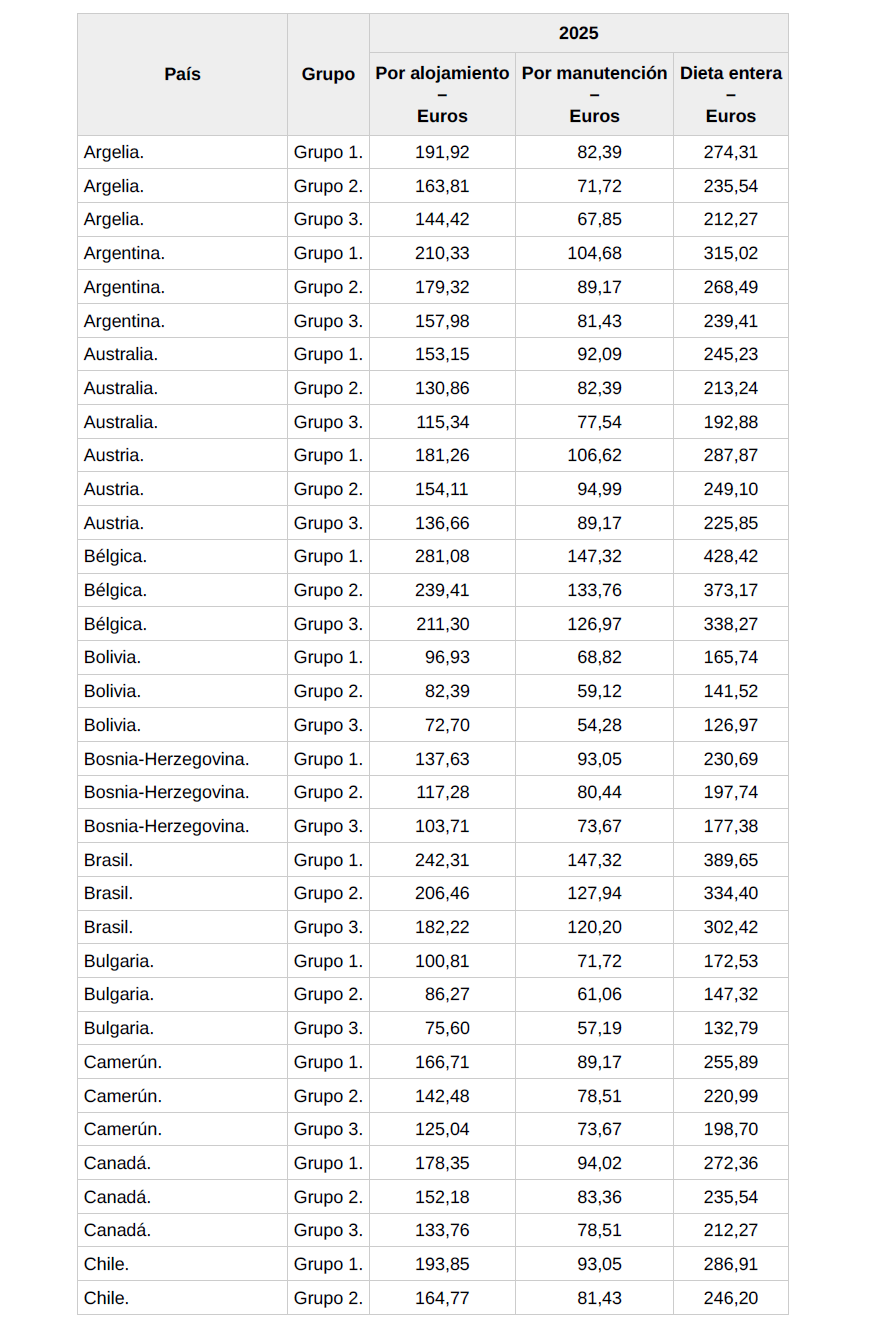Click the Por manutención Euros header
This screenshot has height=1331, width=875.
tap(594, 94)
